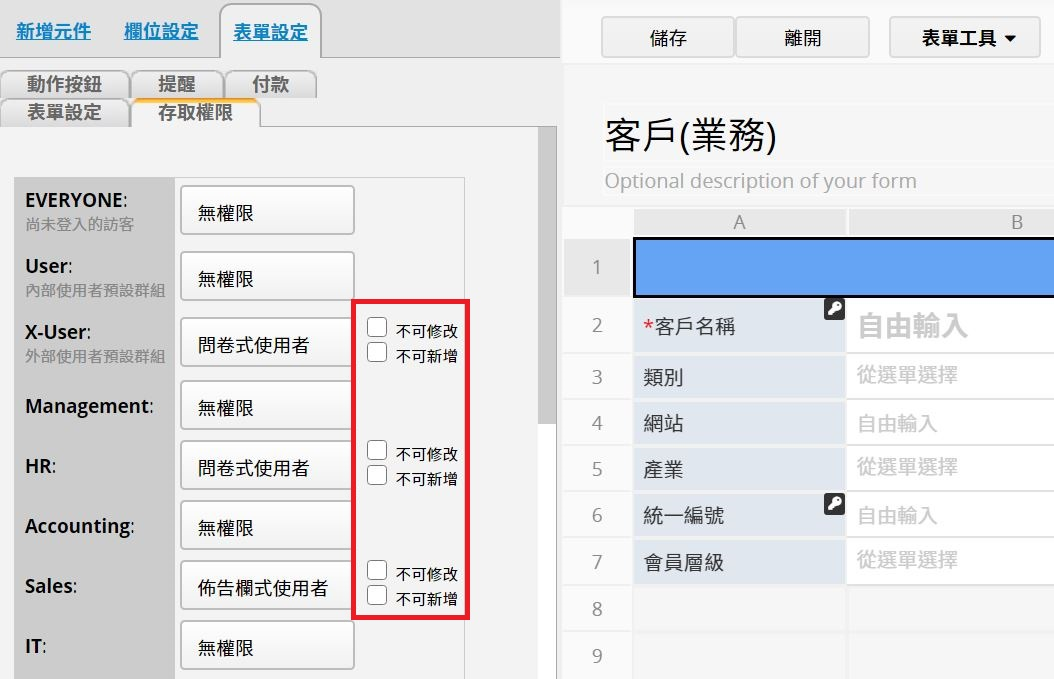Check 不可新增 for Sales group

point(377,596)
